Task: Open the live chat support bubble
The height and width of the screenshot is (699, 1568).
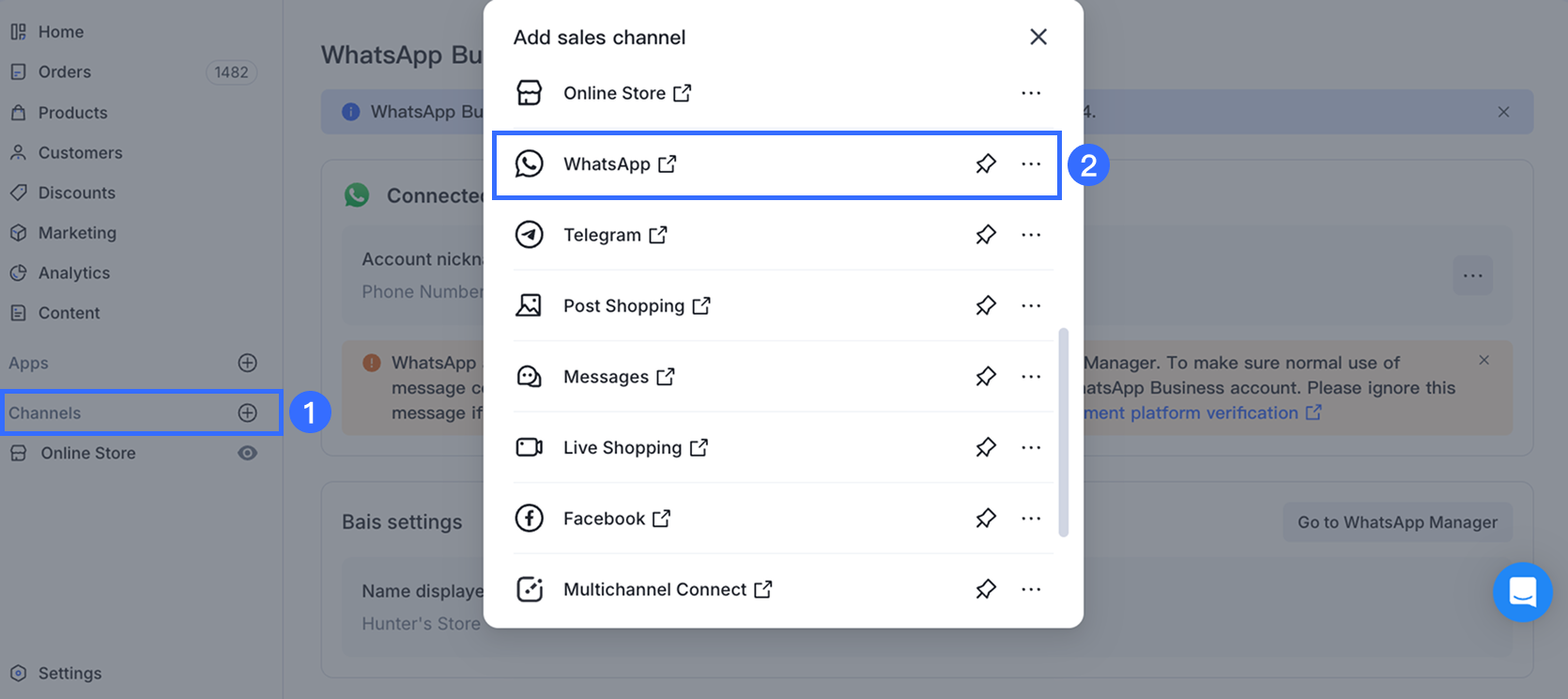Action: pos(1522,592)
